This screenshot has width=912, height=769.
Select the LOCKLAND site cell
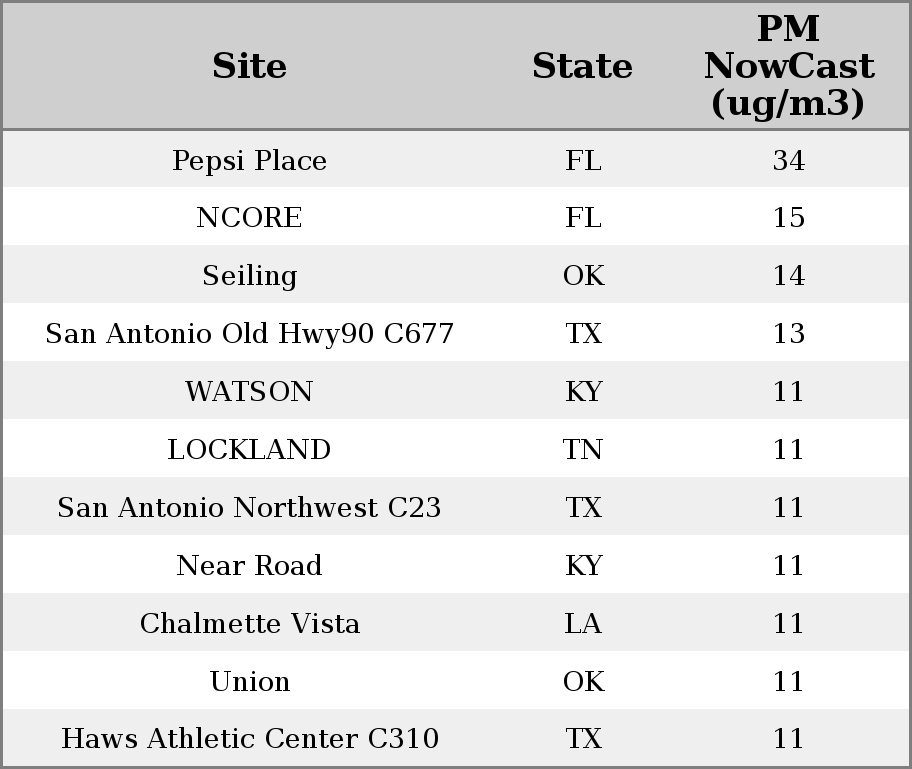pos(249,449)
